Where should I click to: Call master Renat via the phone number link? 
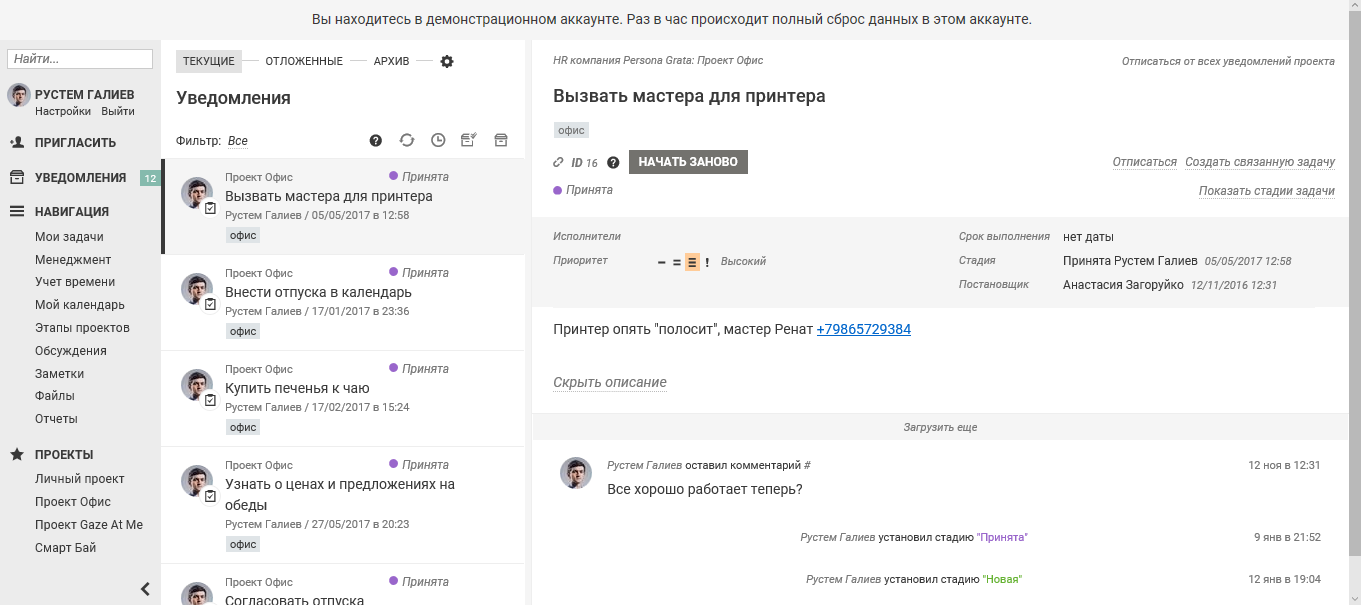(x=865, y=328)
